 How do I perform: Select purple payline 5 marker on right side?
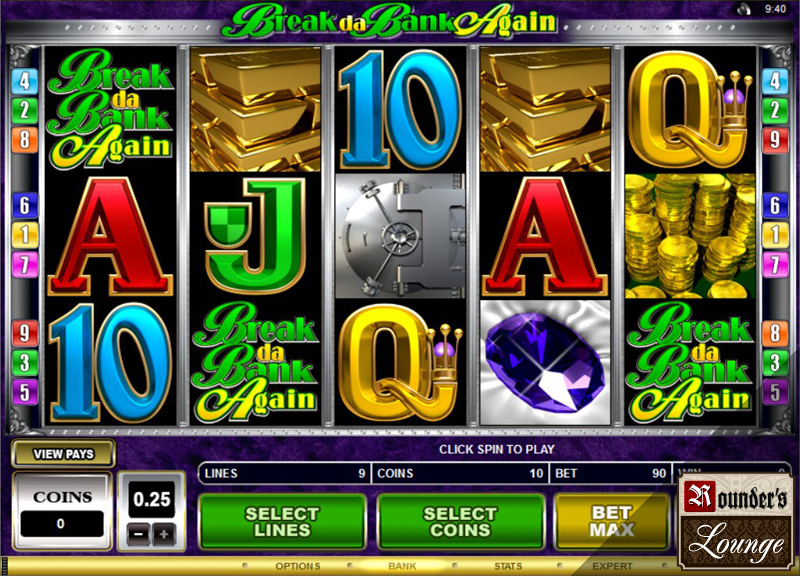775,392
